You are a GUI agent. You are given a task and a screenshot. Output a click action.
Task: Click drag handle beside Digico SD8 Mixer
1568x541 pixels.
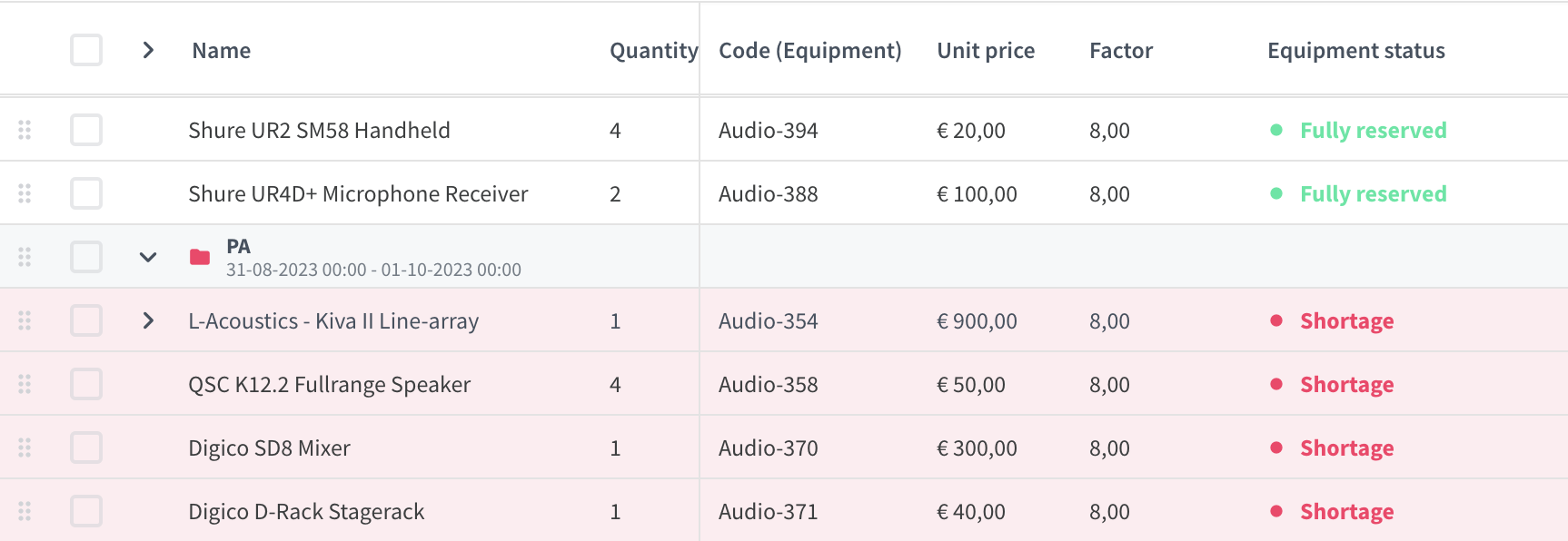(x=25, y=448)
